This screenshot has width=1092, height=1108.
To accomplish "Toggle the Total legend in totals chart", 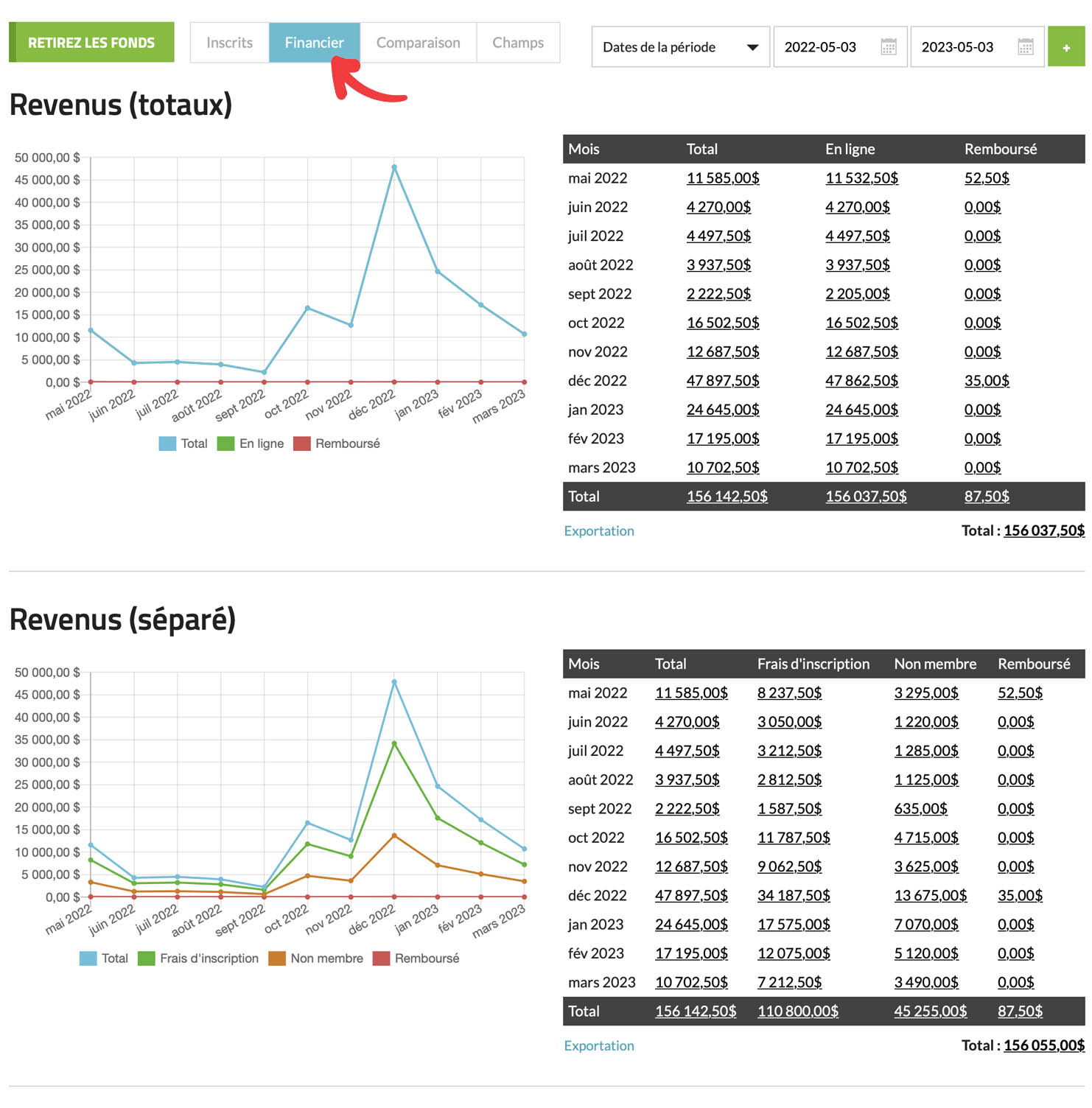I will click(x=183, y=443).
